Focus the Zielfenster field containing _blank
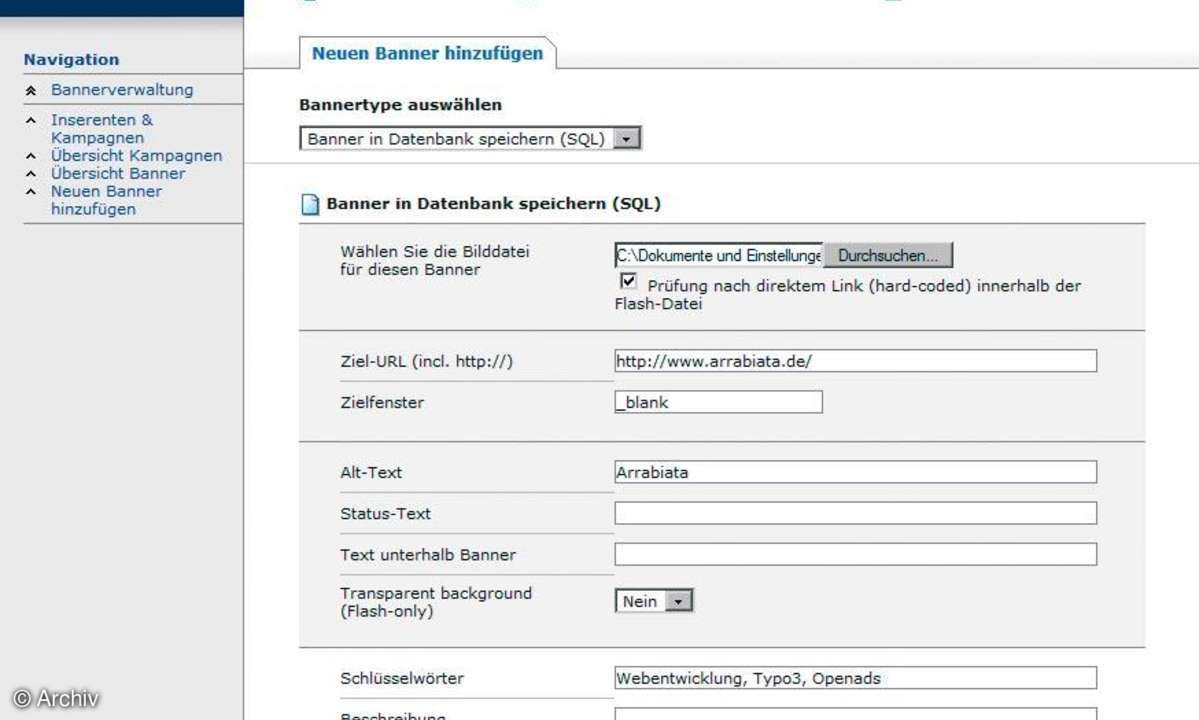This screenshot has width=1199, height=720. pos(718,403)
